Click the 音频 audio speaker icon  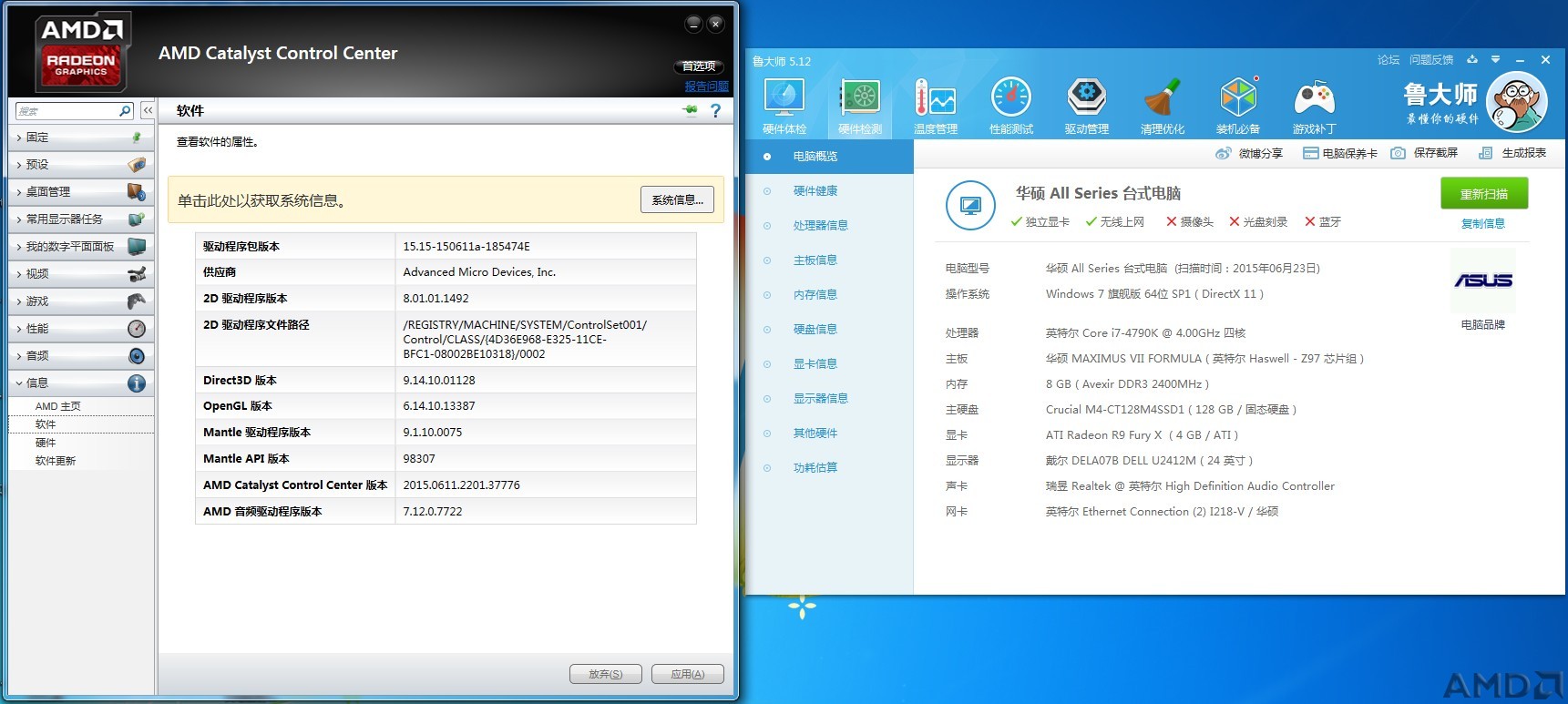(137, 356)
